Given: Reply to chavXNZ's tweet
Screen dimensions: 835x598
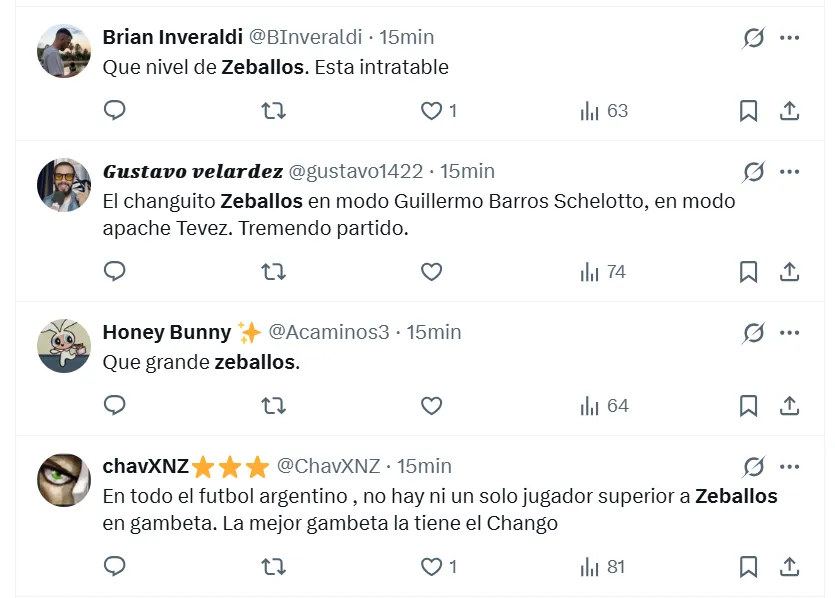Looking at the screenshot, I should point(115,567).
